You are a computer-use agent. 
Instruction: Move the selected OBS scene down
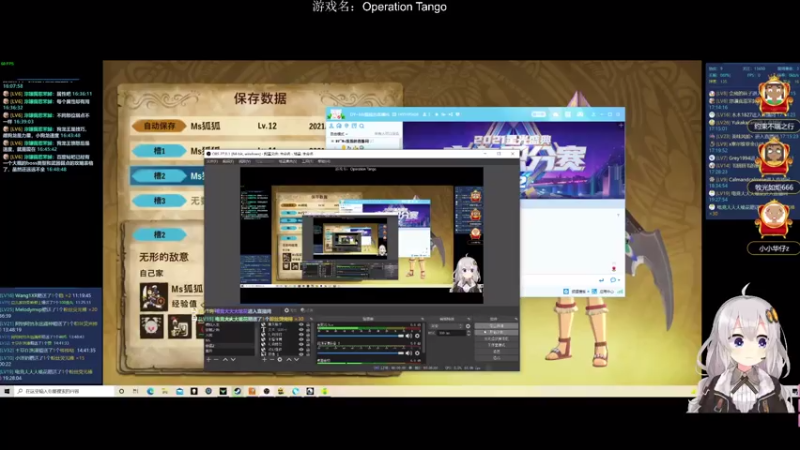coord(233,360)
